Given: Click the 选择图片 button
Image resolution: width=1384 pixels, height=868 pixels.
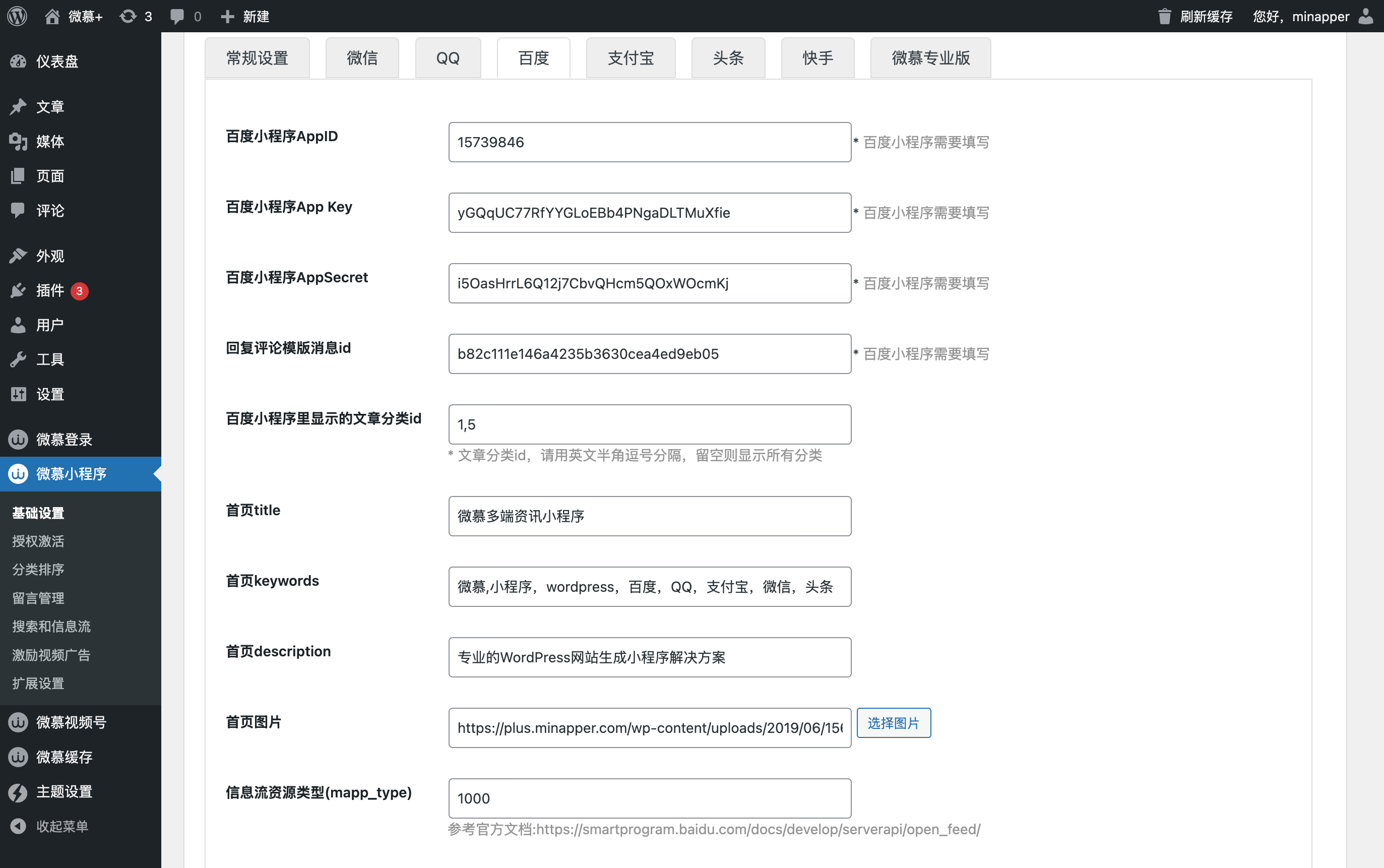Looking at the screenshot, I should (x=893, y=723).
